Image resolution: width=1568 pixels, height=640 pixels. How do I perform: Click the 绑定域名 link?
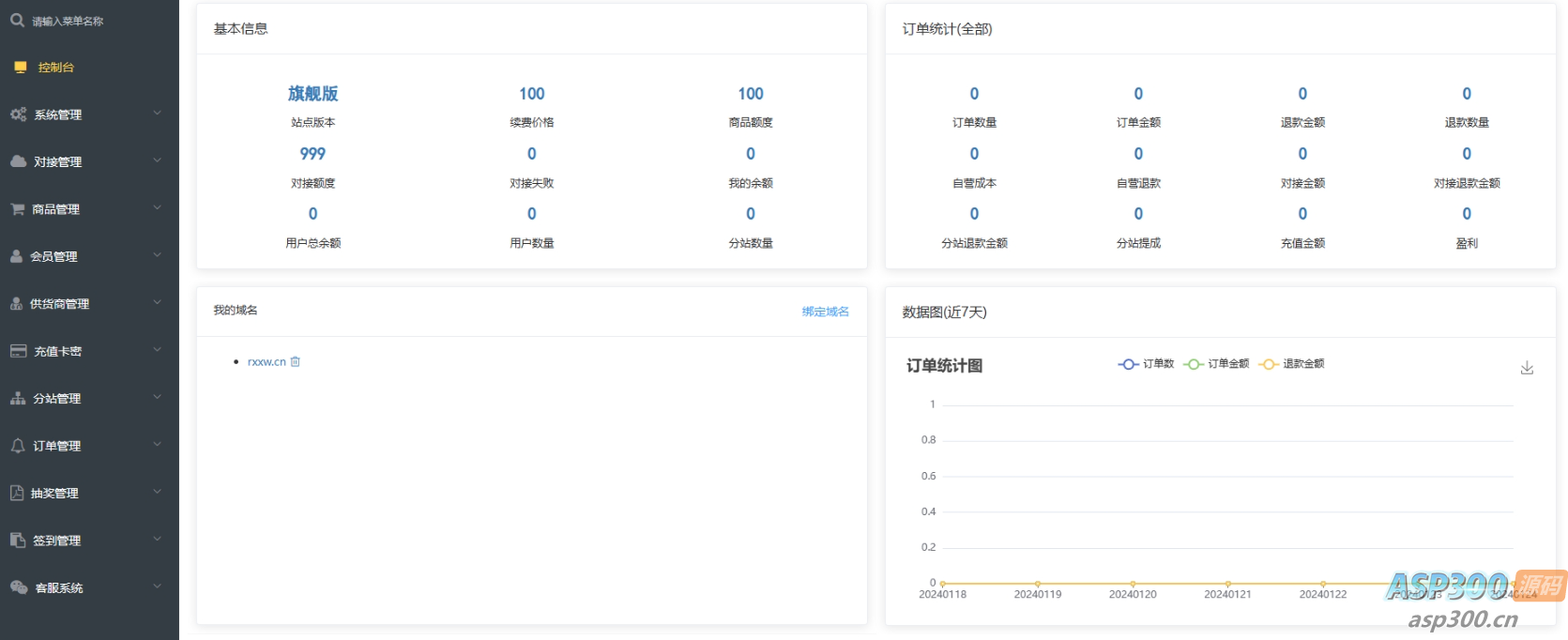coord(826,312)
